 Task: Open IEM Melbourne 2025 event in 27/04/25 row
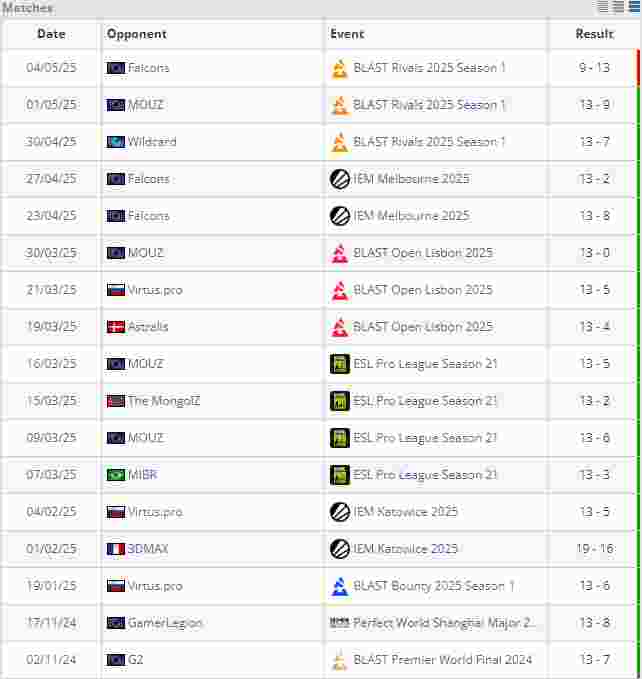pos(411,179)
